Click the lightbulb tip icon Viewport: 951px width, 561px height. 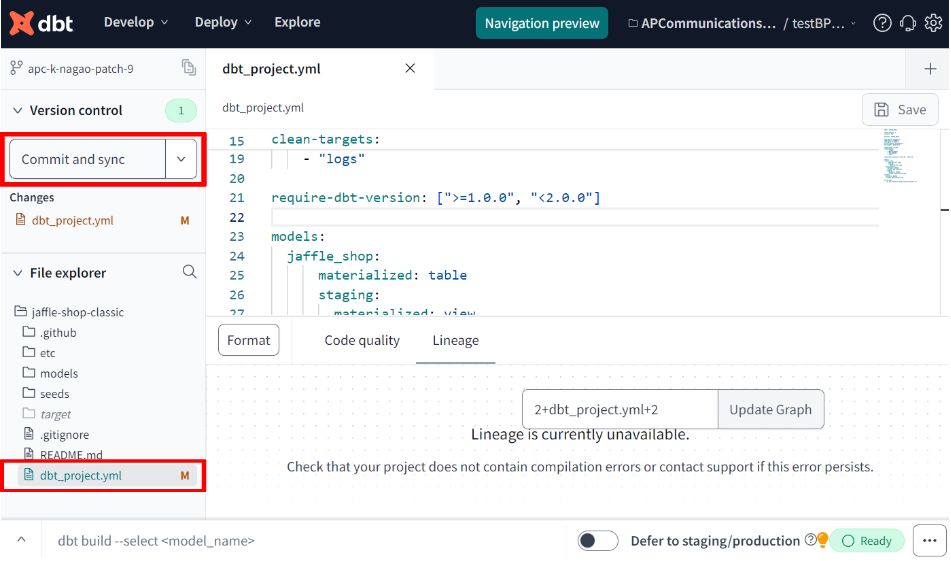tap(822, 539)
